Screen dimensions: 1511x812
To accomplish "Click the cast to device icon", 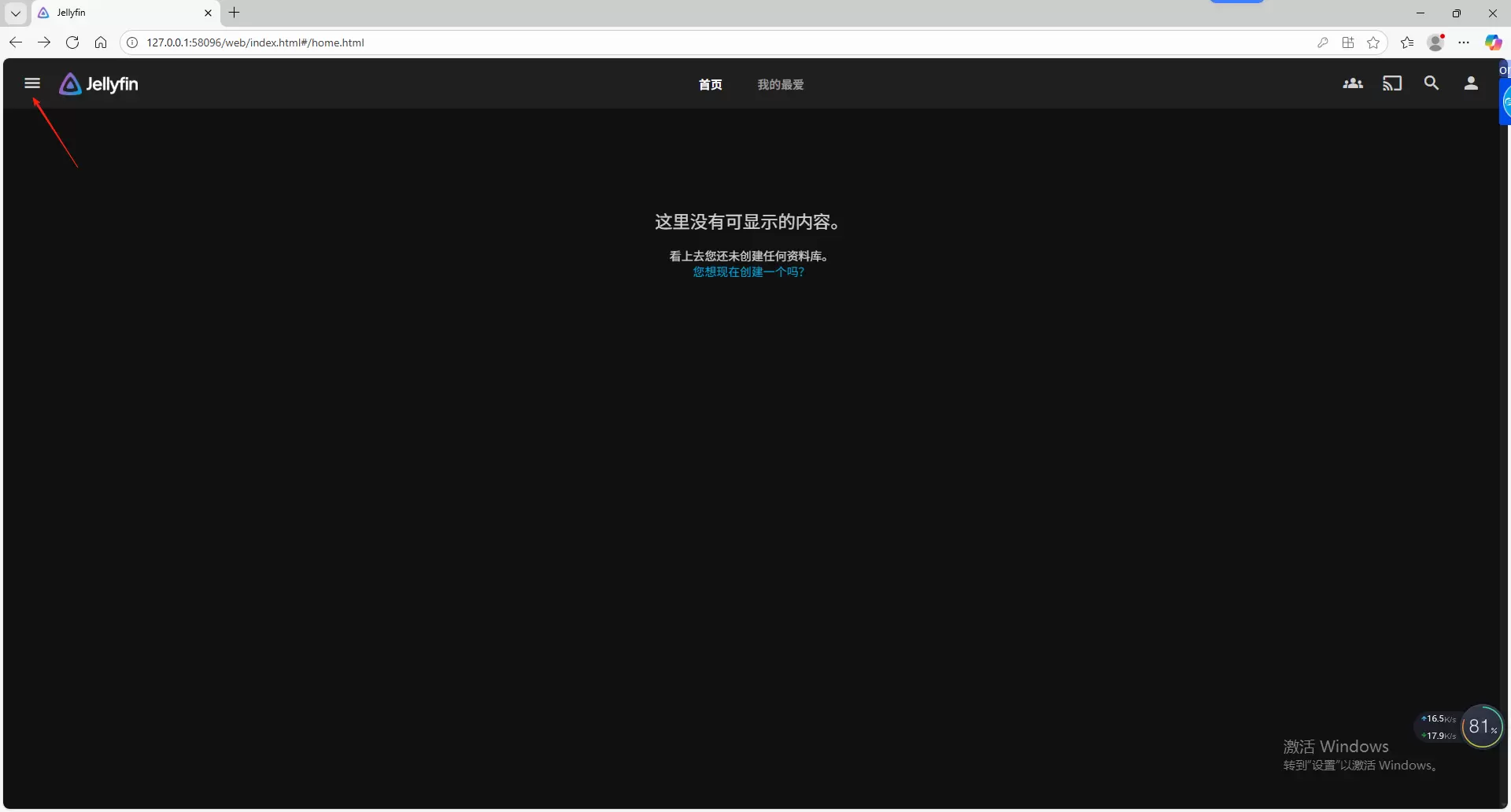I will pos(1391,83).
